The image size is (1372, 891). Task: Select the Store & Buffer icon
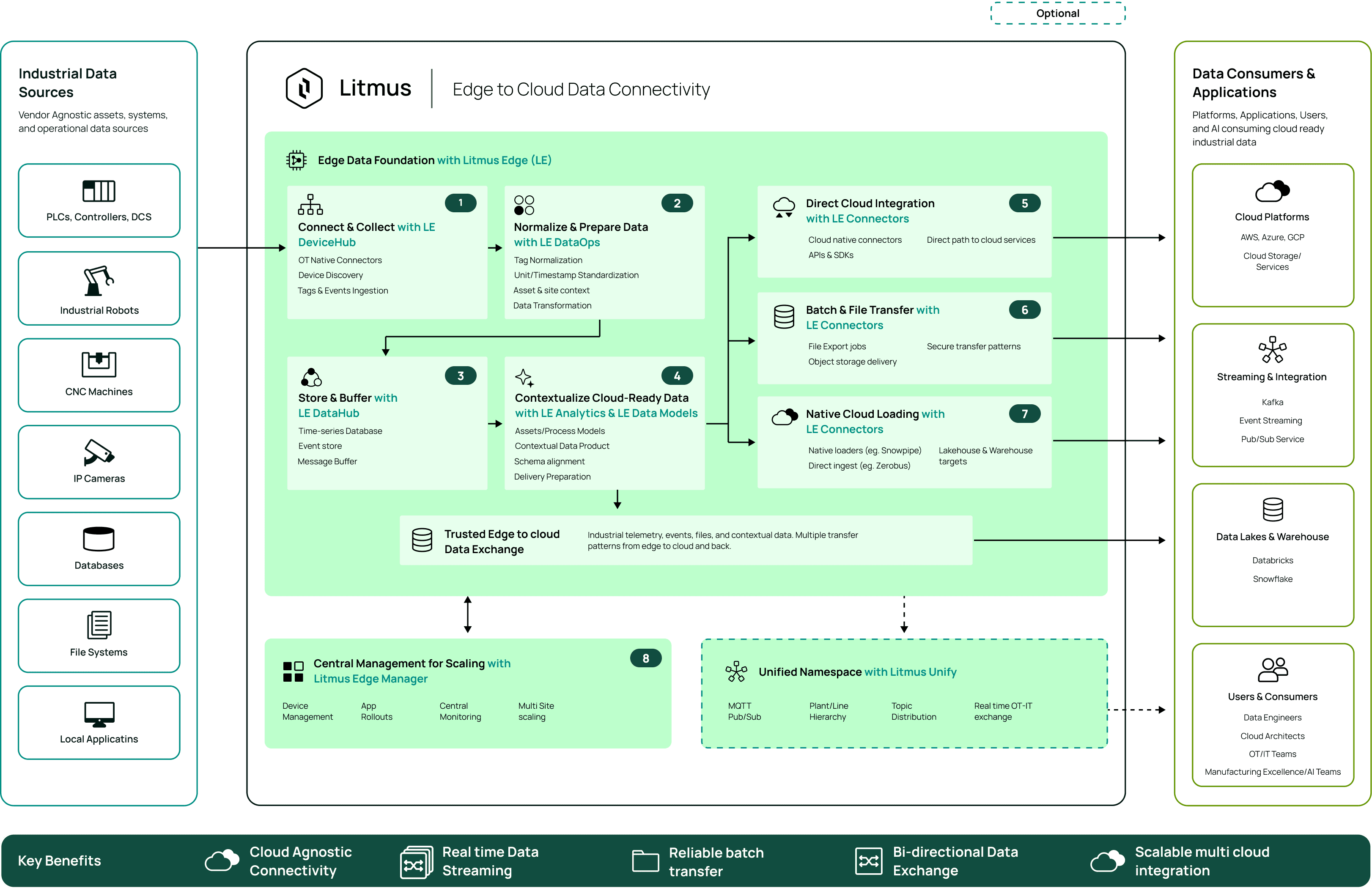click(311, 377)
